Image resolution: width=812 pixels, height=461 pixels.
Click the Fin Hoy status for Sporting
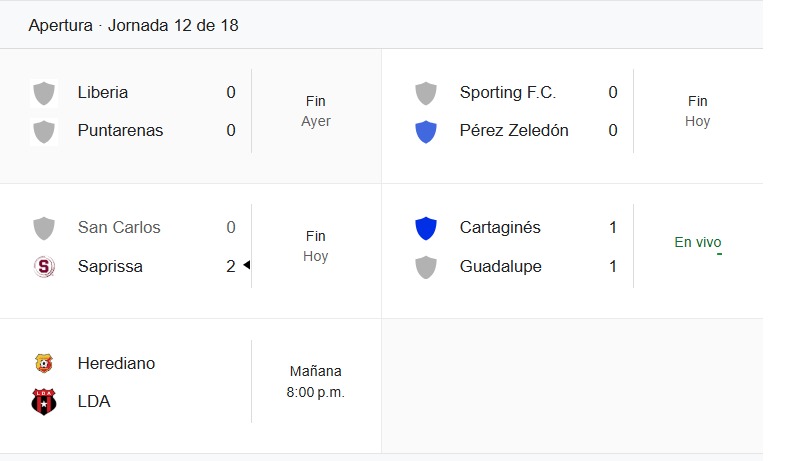tap(697, 111)
